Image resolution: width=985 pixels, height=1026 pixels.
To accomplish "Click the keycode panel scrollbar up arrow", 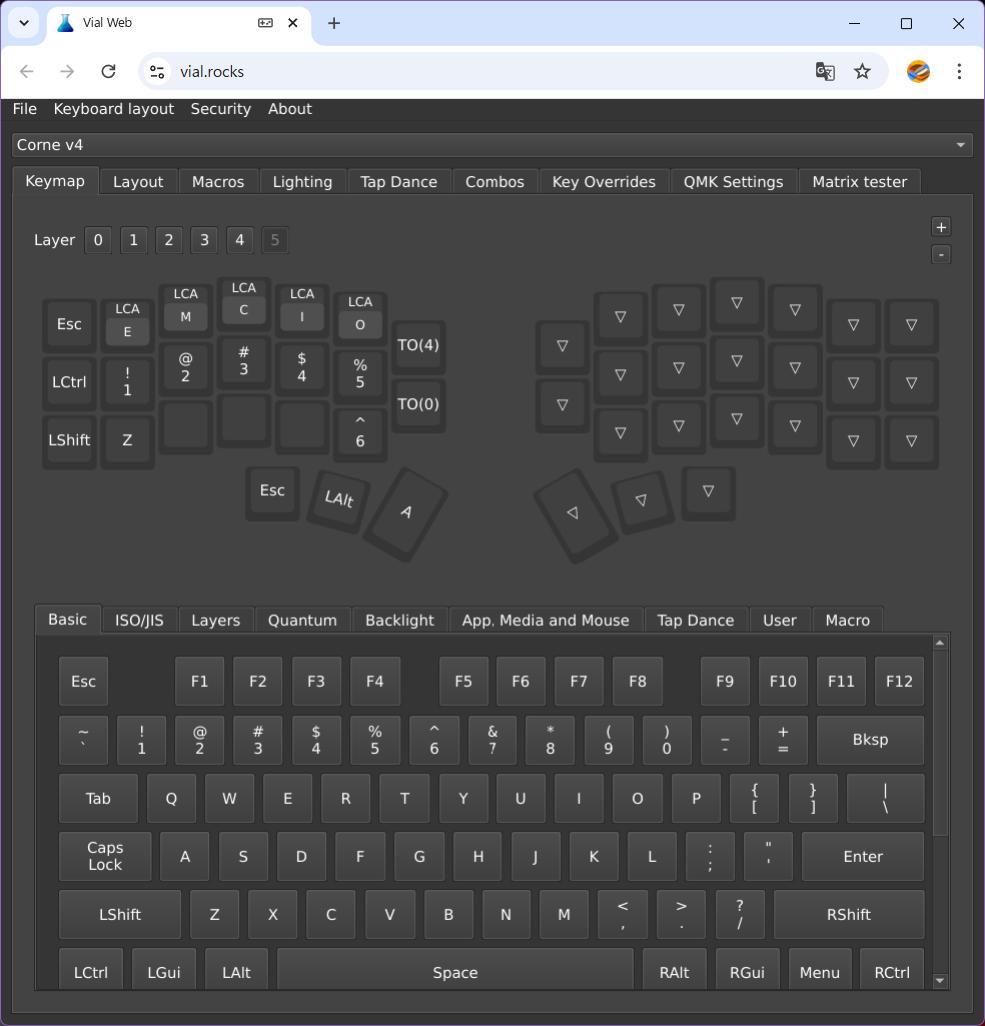I will click(x=940, y=643).
